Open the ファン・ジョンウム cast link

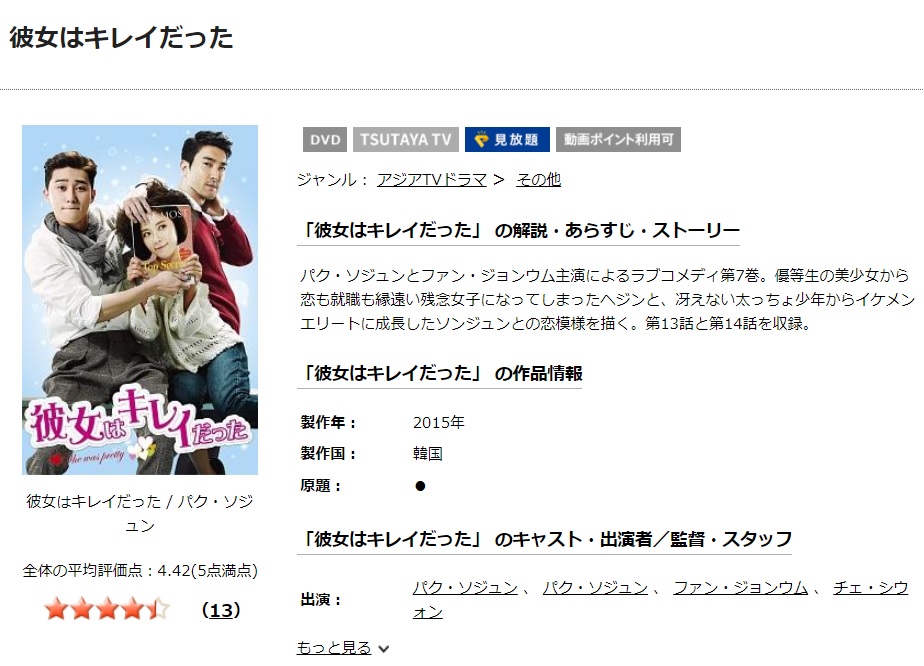(741, 588)
